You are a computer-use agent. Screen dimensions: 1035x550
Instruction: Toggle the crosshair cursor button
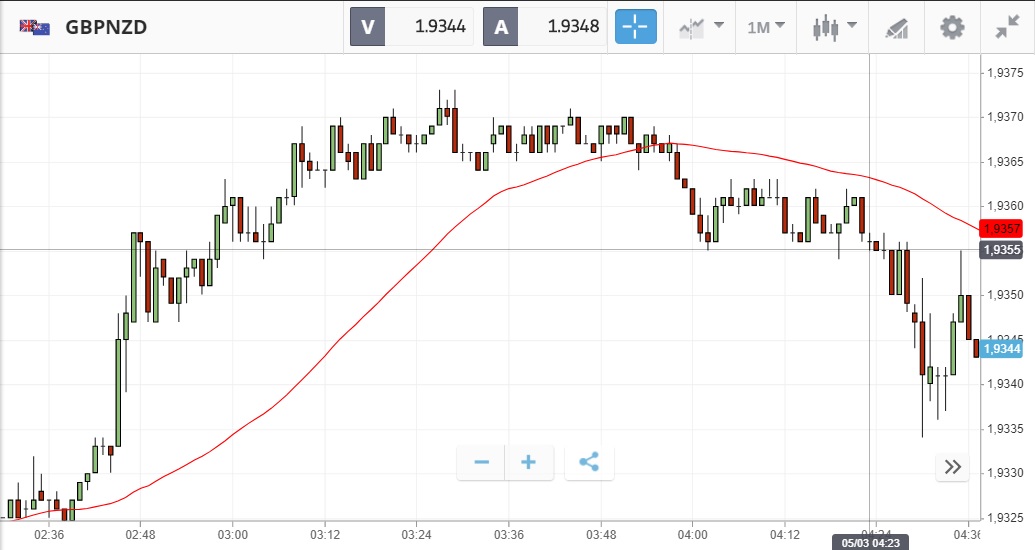coord(635,27)
